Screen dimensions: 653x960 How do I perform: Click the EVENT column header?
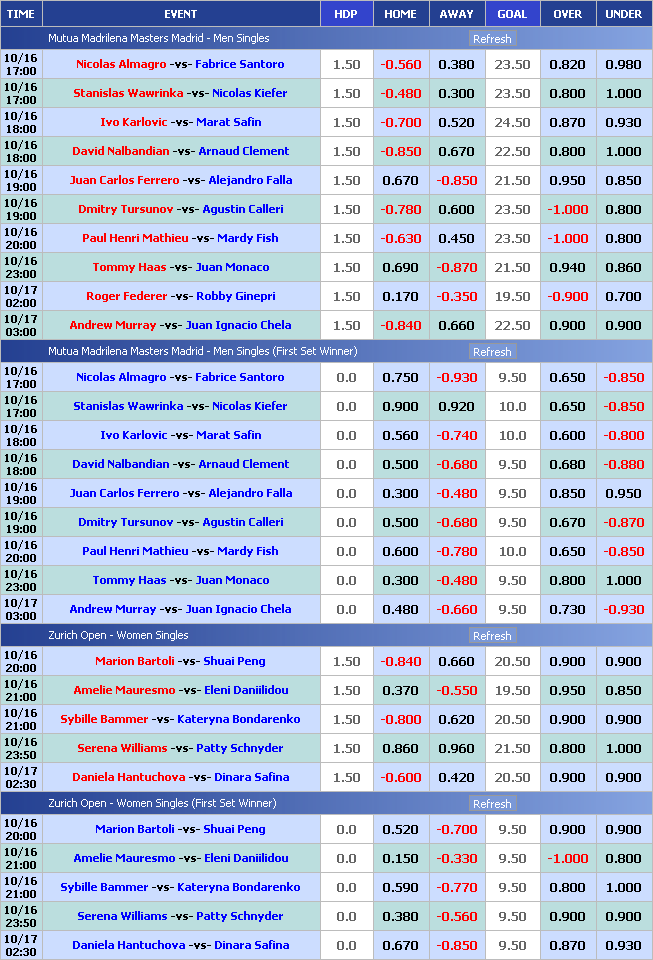point(180,14)
